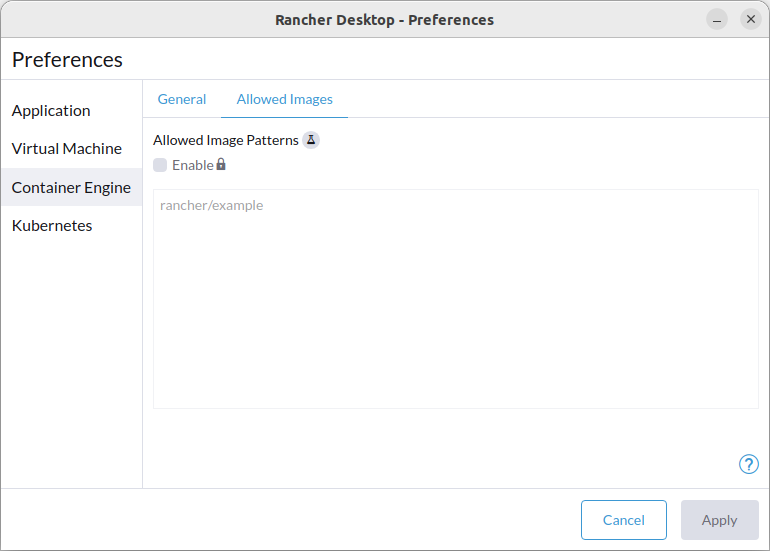Toggle the Enable checkbox

pos(160,165)
